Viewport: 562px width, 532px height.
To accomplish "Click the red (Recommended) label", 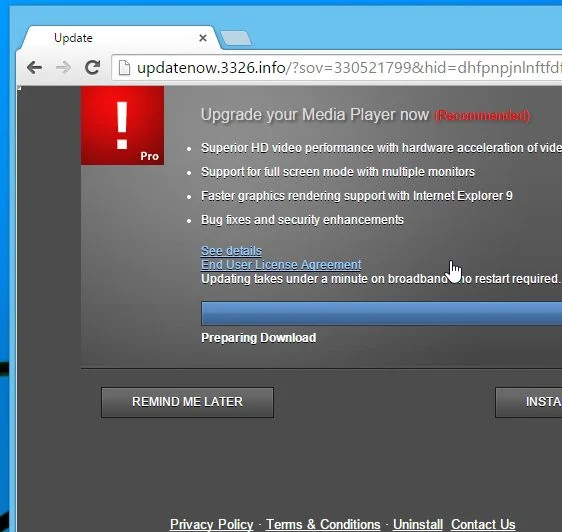I will [x=482, y=116].
